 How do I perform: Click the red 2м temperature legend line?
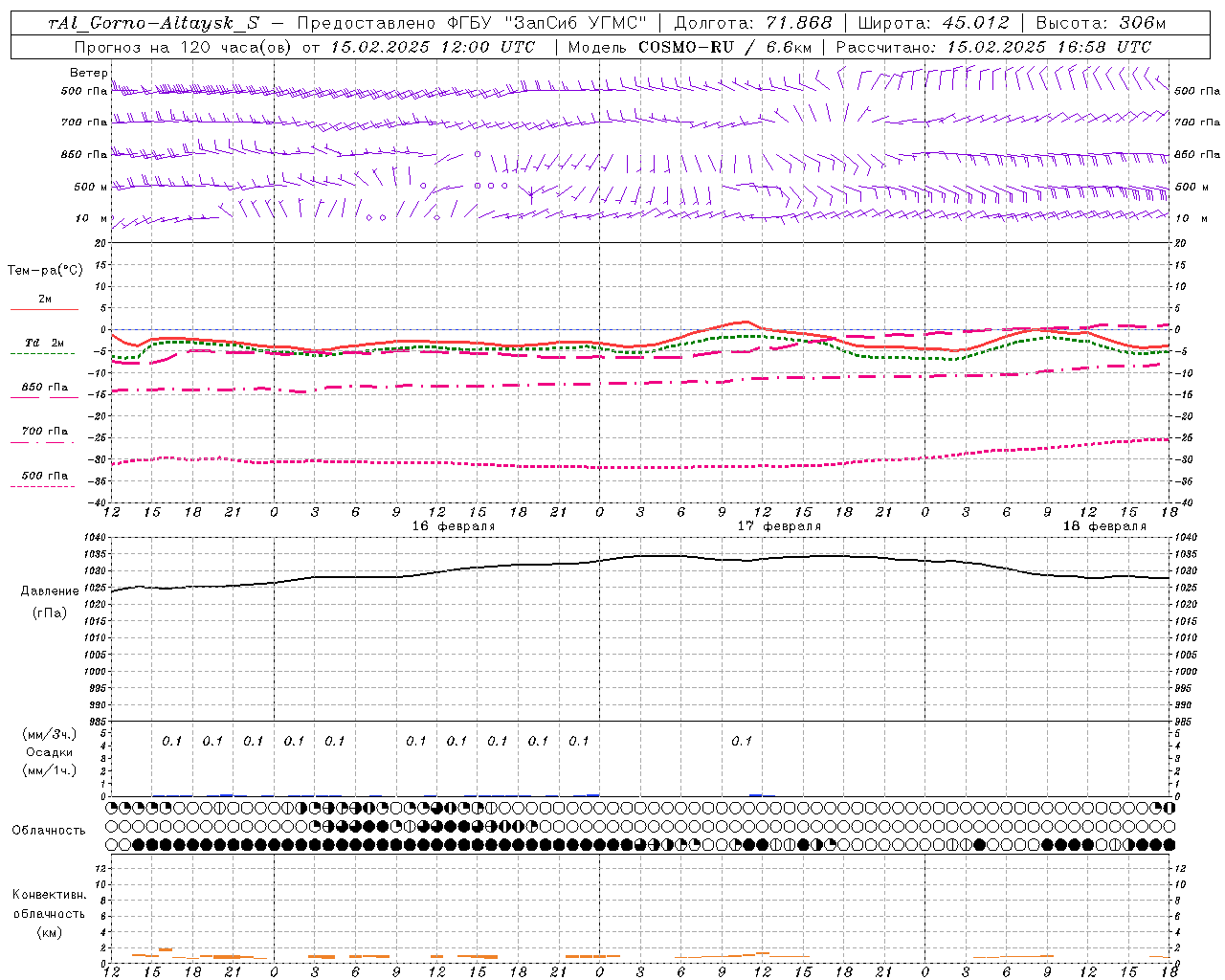44,309
